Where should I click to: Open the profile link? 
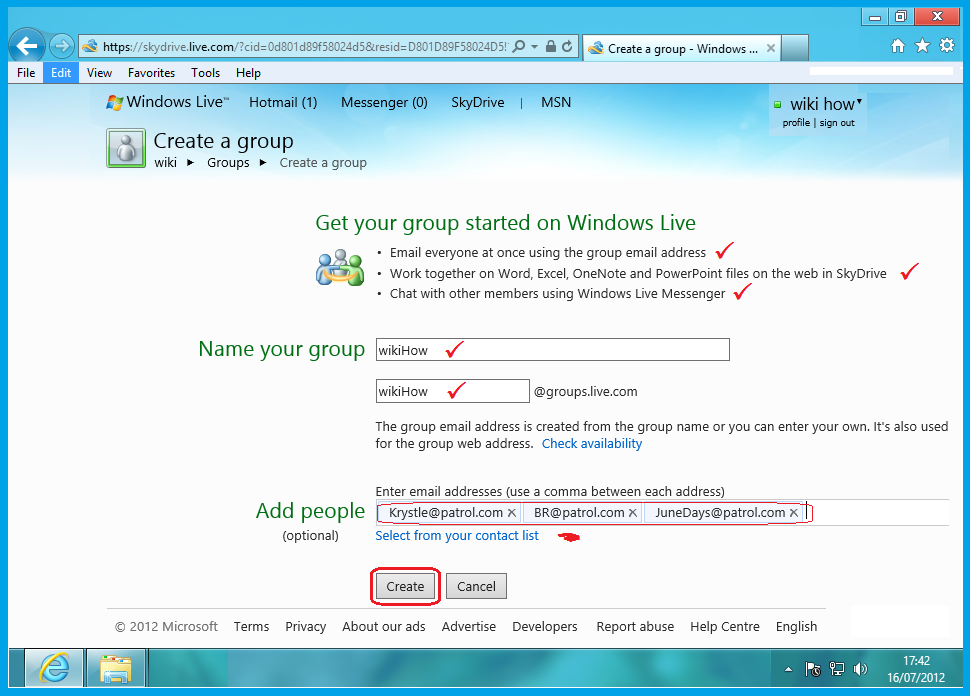[796, 122]
